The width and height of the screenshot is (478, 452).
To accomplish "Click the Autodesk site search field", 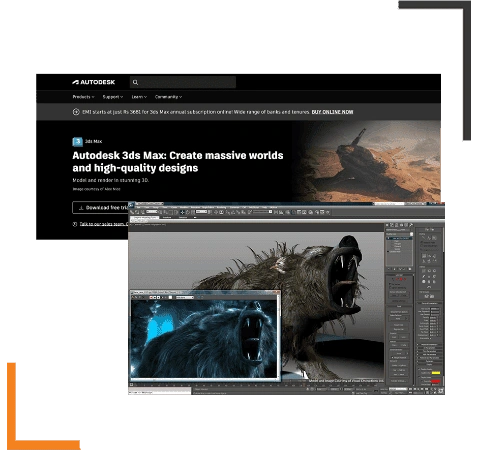I will point(183,82).
